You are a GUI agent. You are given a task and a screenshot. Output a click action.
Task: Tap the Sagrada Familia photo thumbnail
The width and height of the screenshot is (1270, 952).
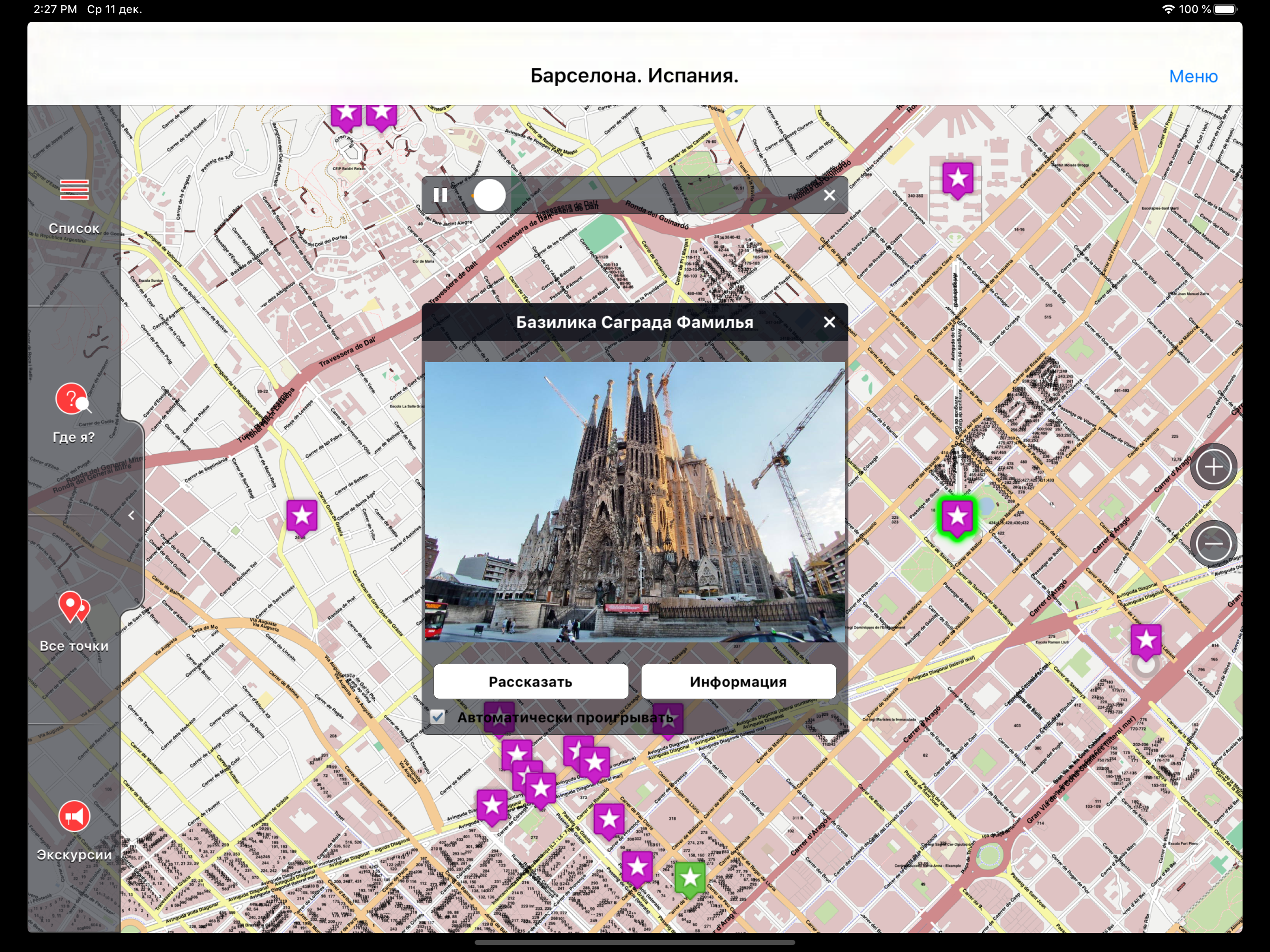point(635,502)
